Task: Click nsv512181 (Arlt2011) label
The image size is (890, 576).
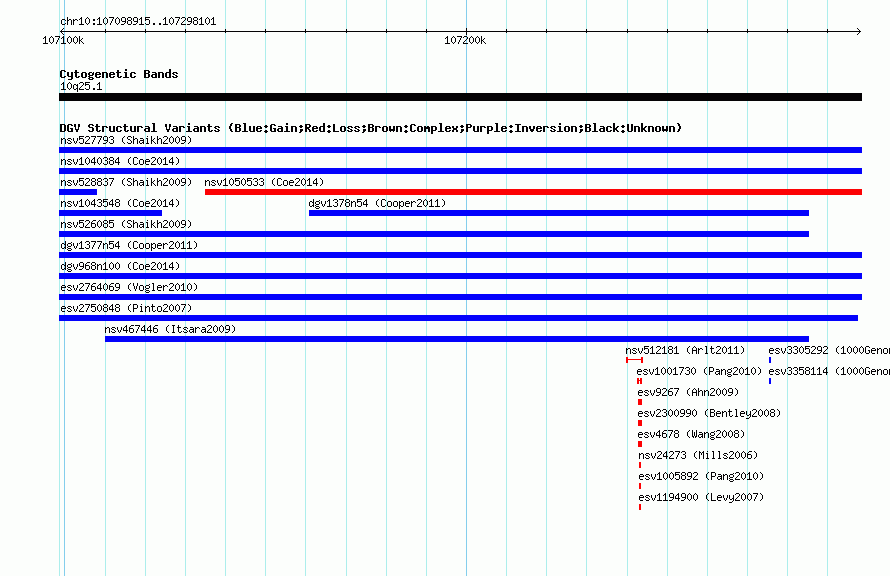Action: click(685, 350)
